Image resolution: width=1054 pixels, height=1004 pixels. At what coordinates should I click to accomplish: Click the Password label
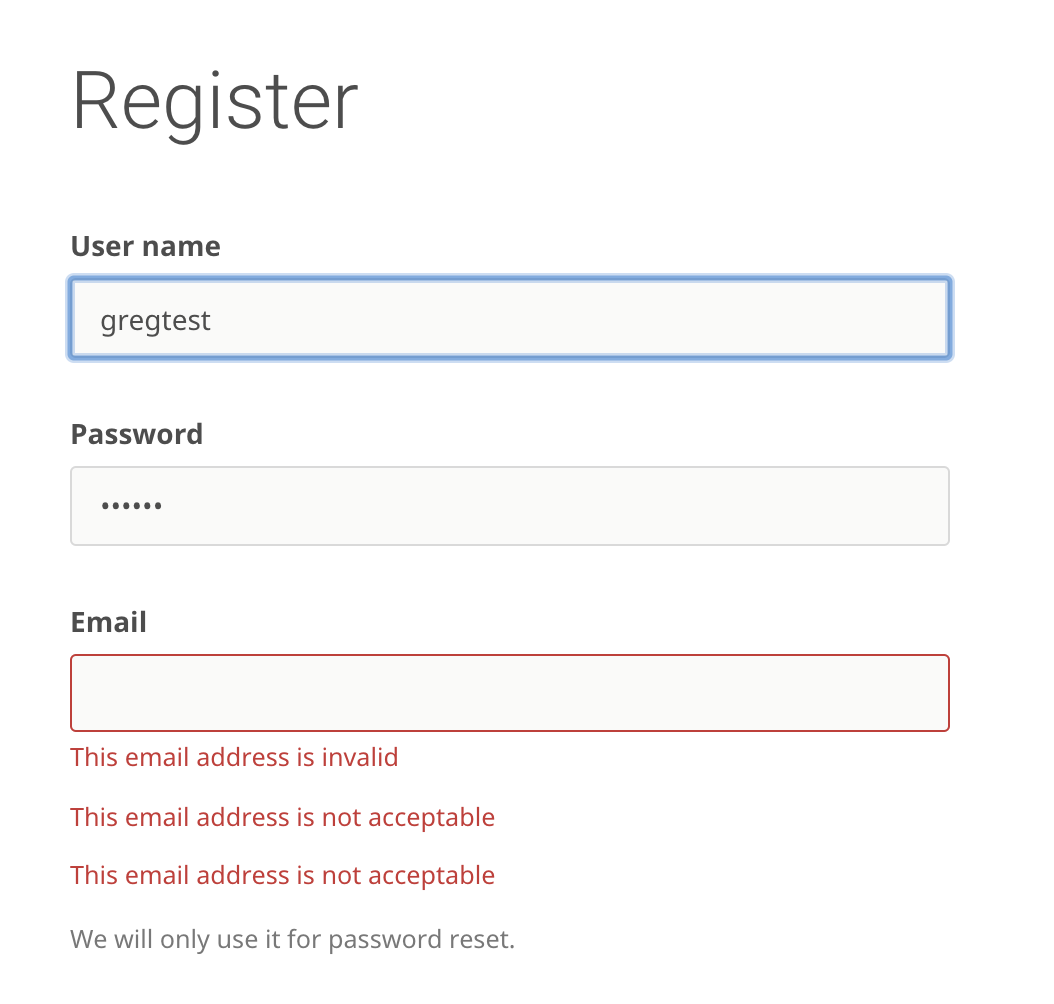(x=136, y=434)
